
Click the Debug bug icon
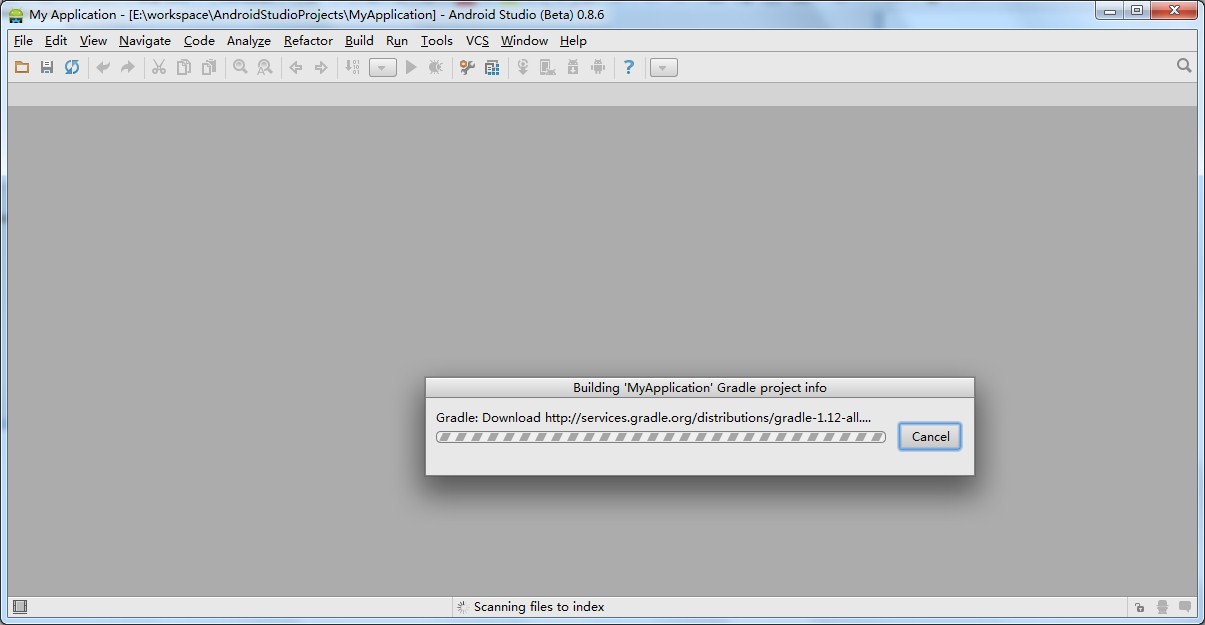pos(435,67)
